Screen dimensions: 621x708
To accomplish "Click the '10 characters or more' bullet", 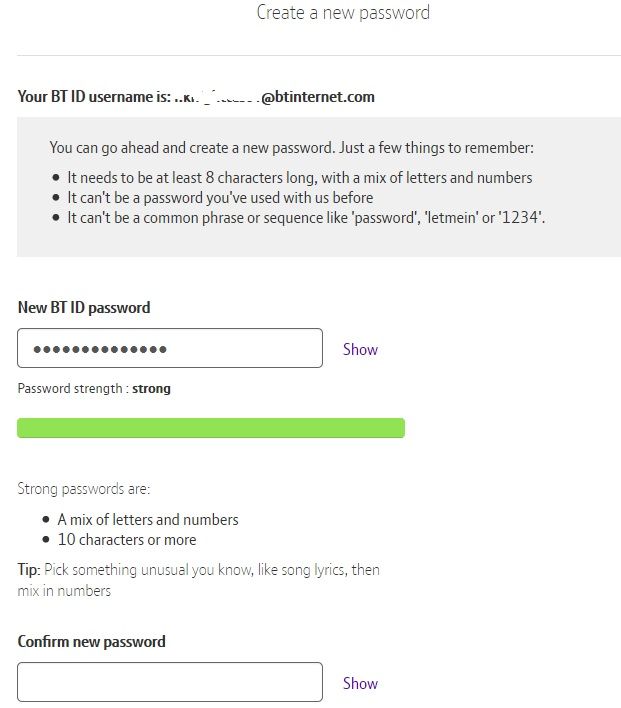I will click(127, 539).
